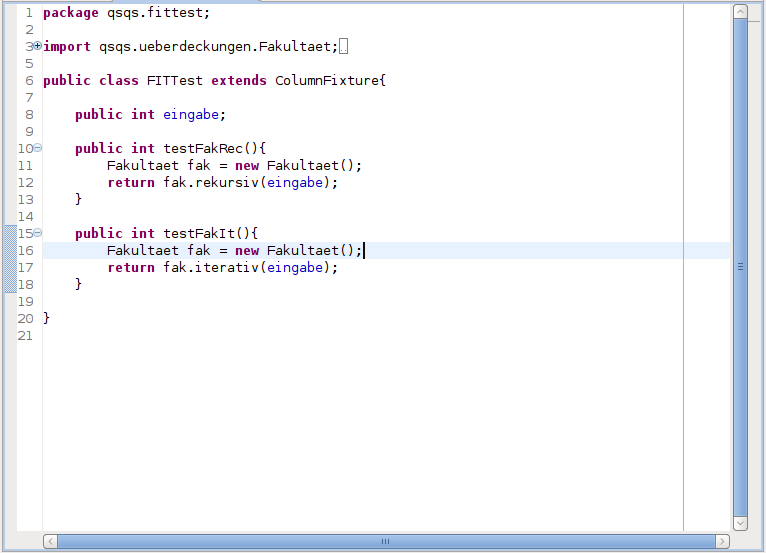The height and width of the screenshot is (553, 766).
Task: Click method name 'testFakRec(){'
Action: coord(214,149)
